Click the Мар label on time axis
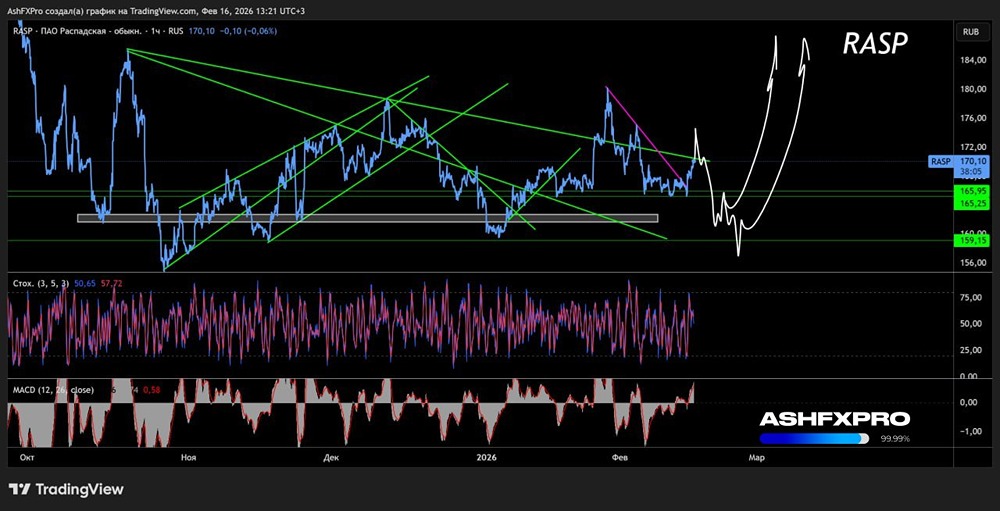 (756, 457)
